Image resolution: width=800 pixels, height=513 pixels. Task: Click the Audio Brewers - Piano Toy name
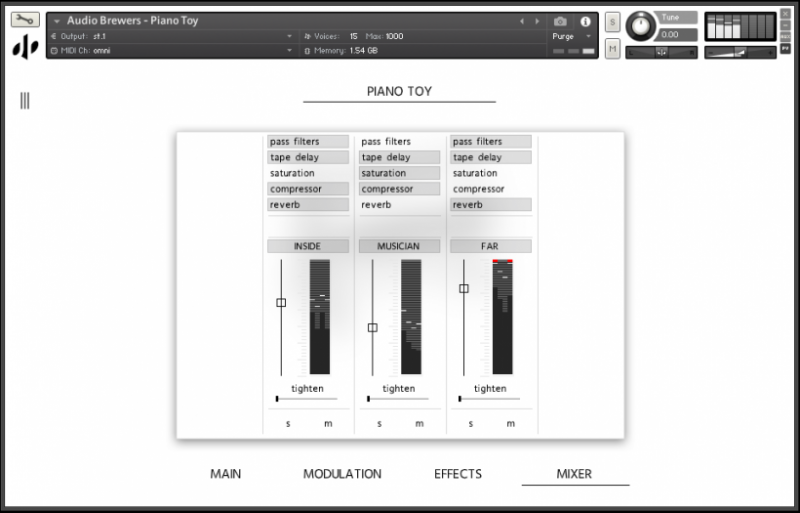(x=133, y=21)
